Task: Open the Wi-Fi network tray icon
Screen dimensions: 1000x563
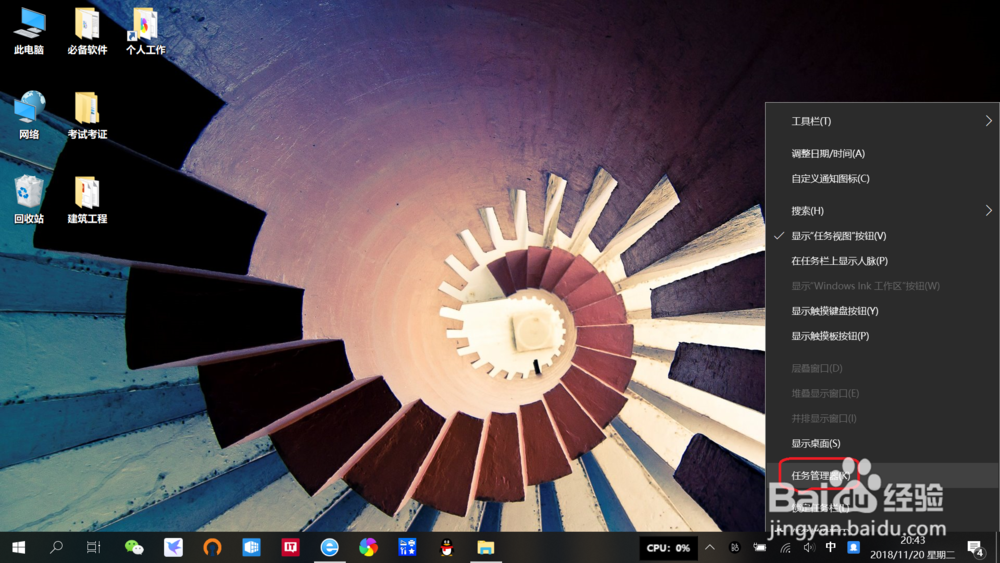Action: click(x=785, y=547)
